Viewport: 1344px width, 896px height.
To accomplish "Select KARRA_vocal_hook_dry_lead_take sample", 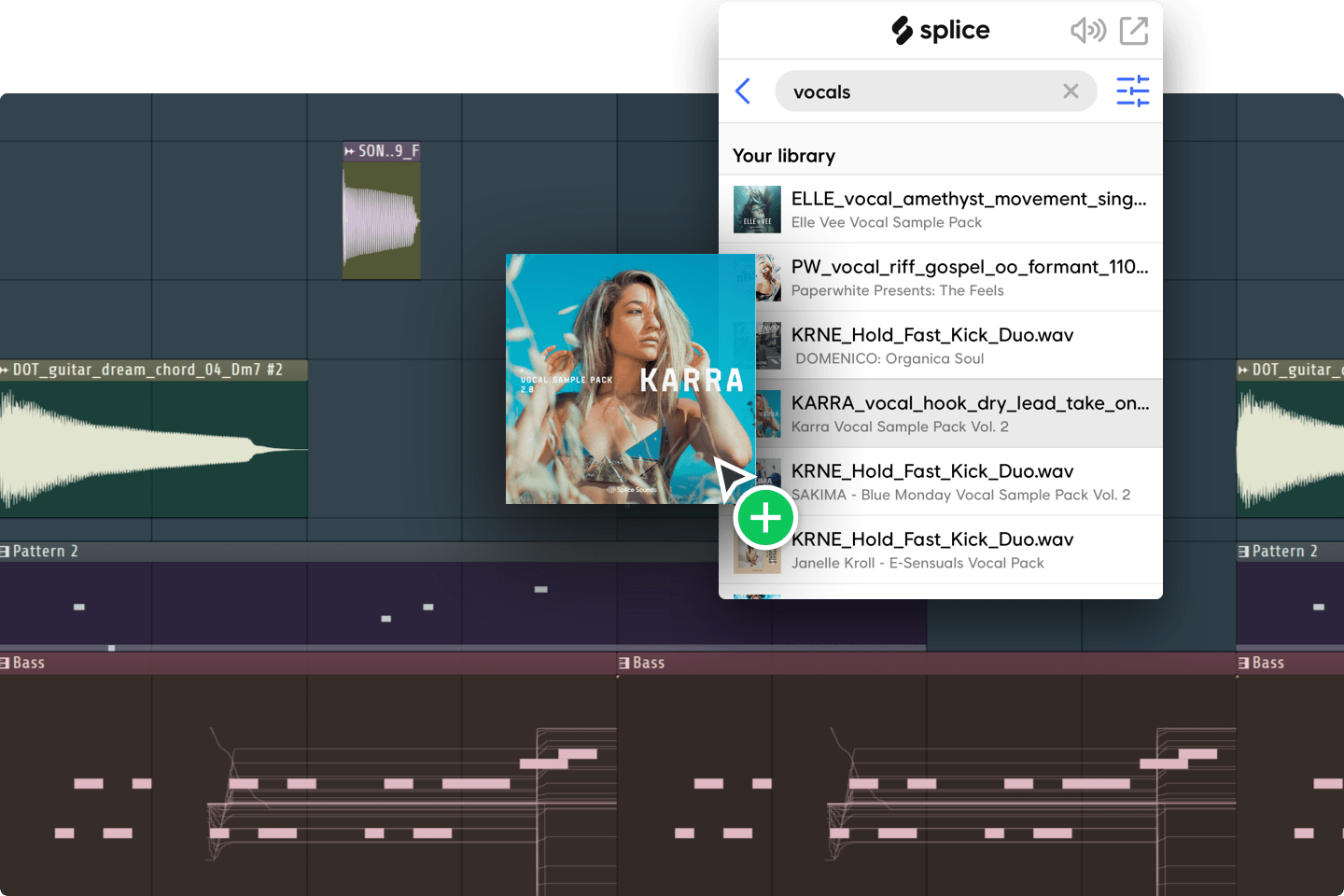I will (x=969, y=413).
